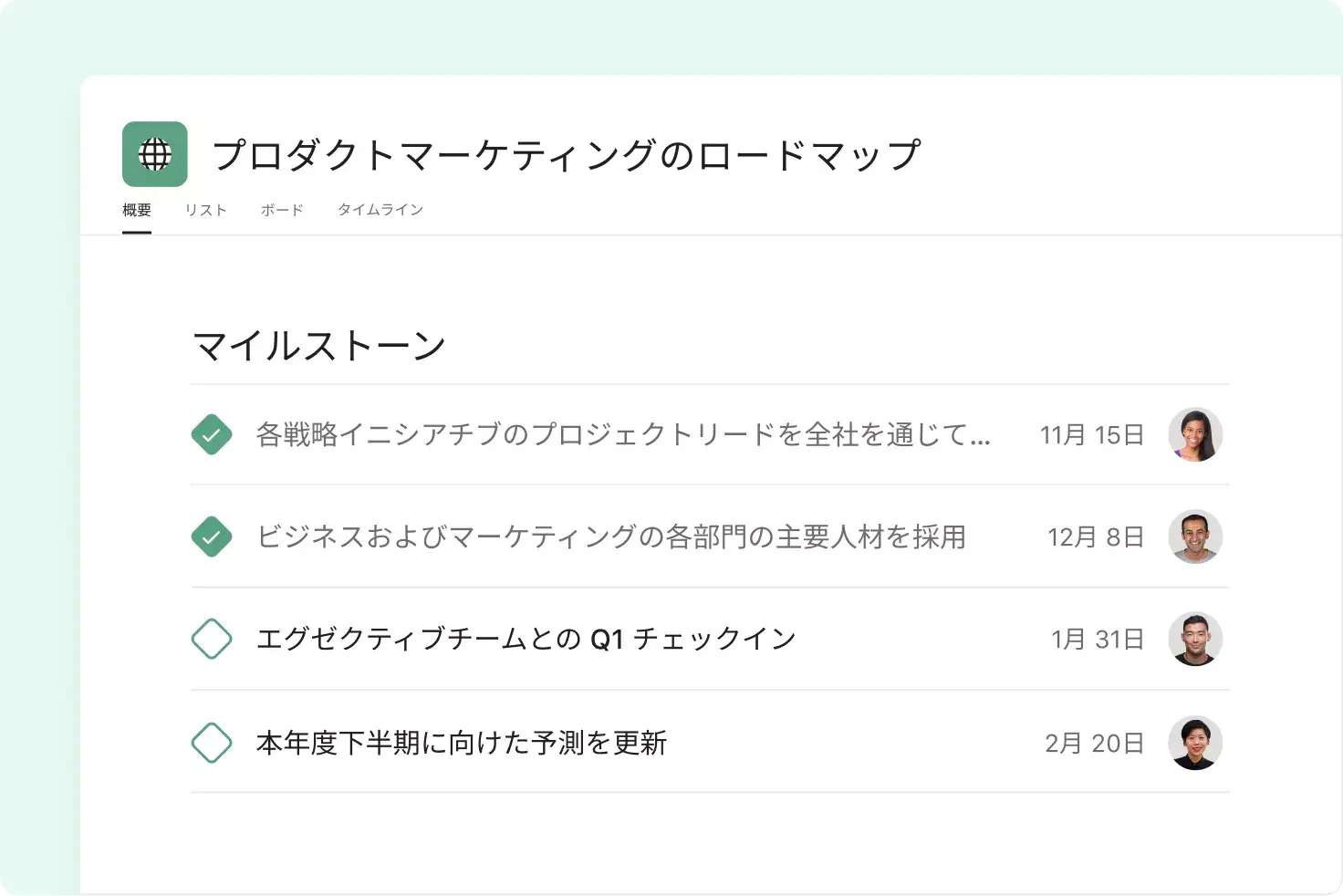Click the 2月 20日 date field
This screenshot has width=1343, height=896.
[1094, 743]
